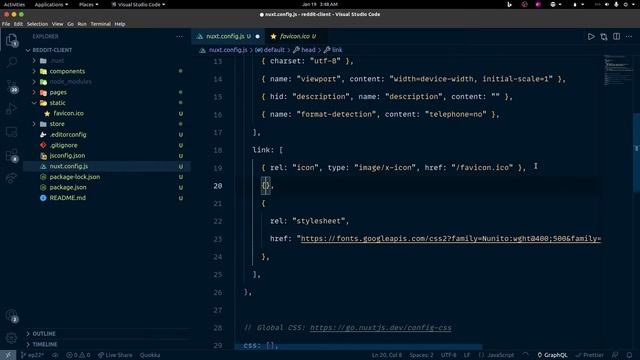The image size is (640, 360).
Task: Open the Help menu
Action: click(x=120, y=24)
